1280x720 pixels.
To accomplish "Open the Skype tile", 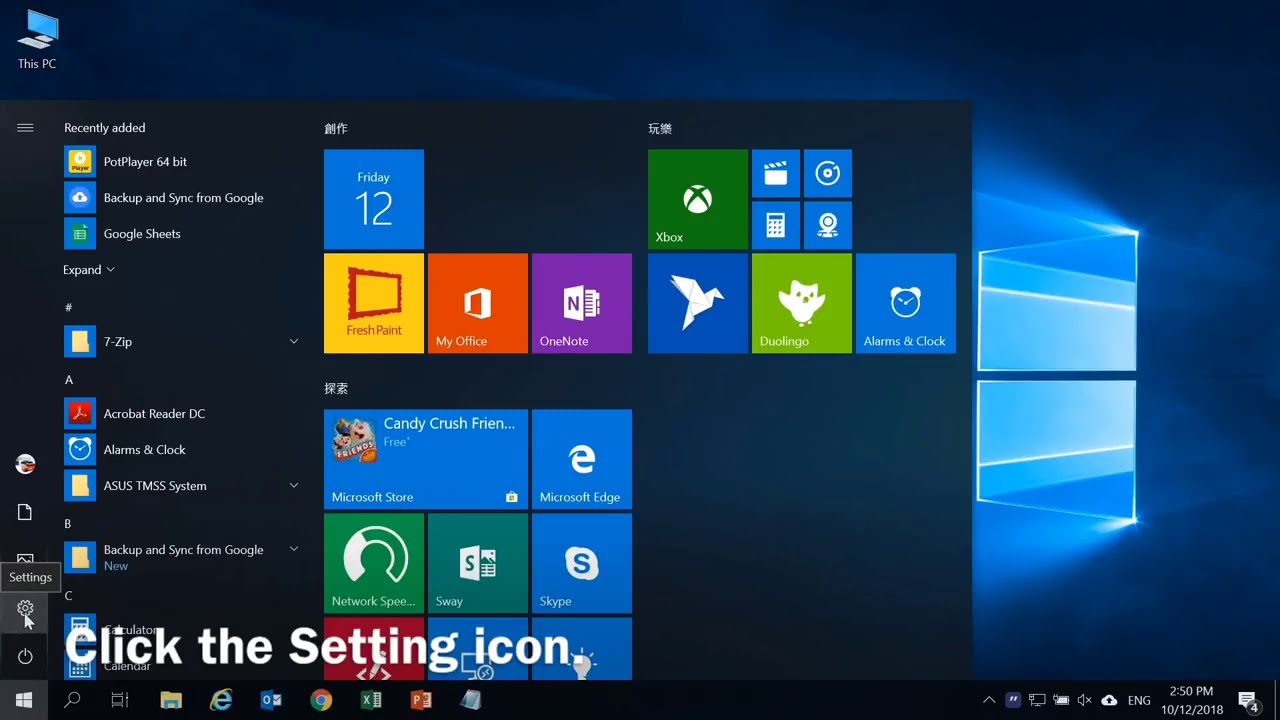I will coord(582,563).
